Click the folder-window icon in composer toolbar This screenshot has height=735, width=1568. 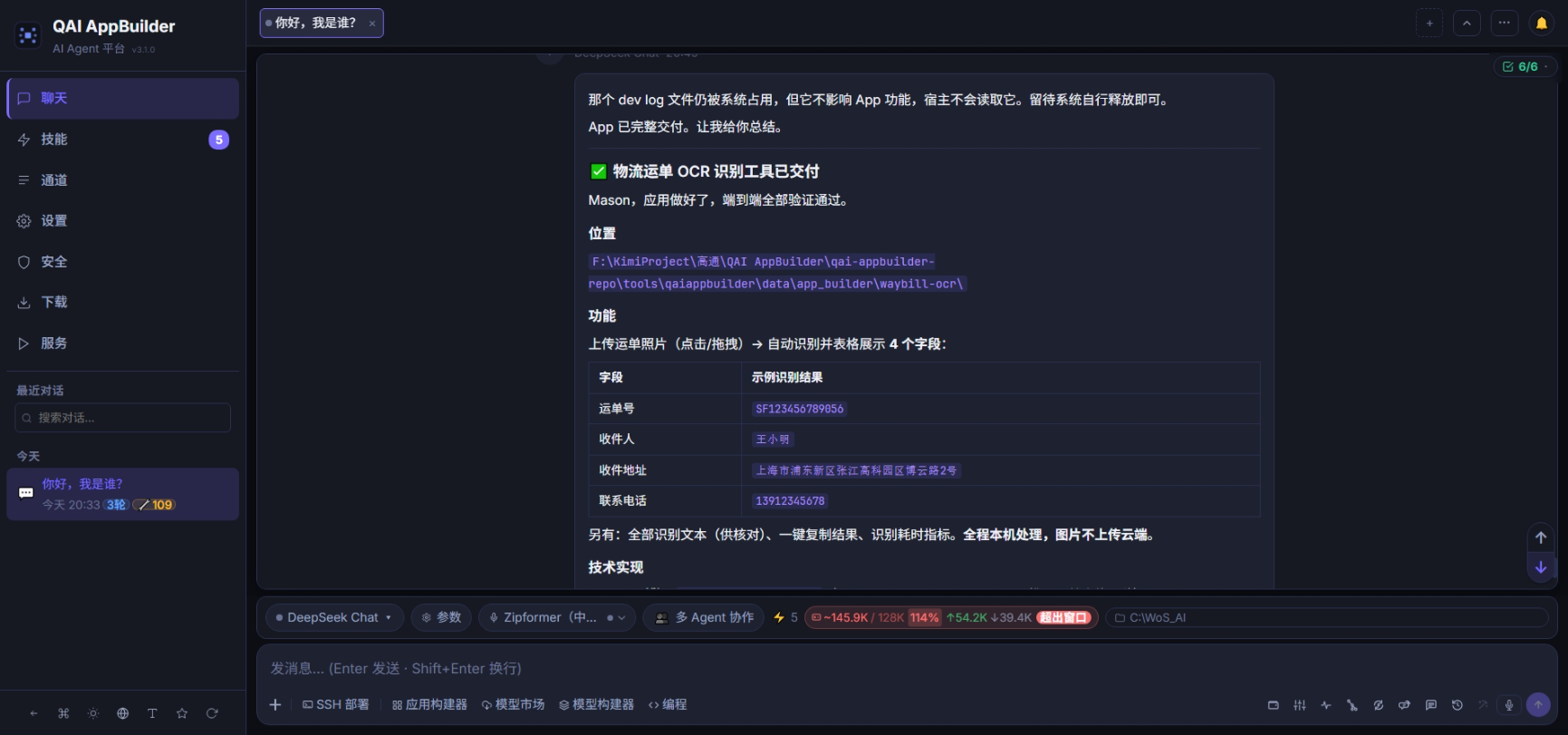[x=1274, y=704]
